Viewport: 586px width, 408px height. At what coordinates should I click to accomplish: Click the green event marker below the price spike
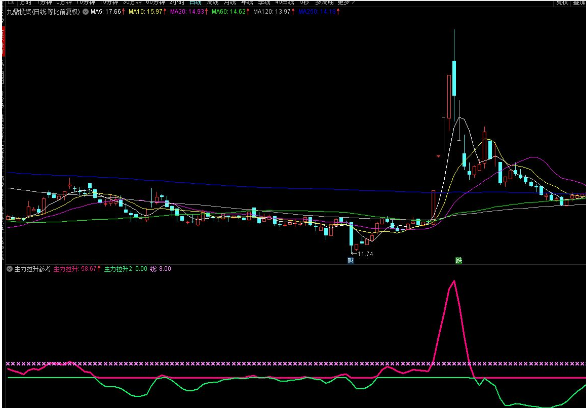(x=459, y=260)
